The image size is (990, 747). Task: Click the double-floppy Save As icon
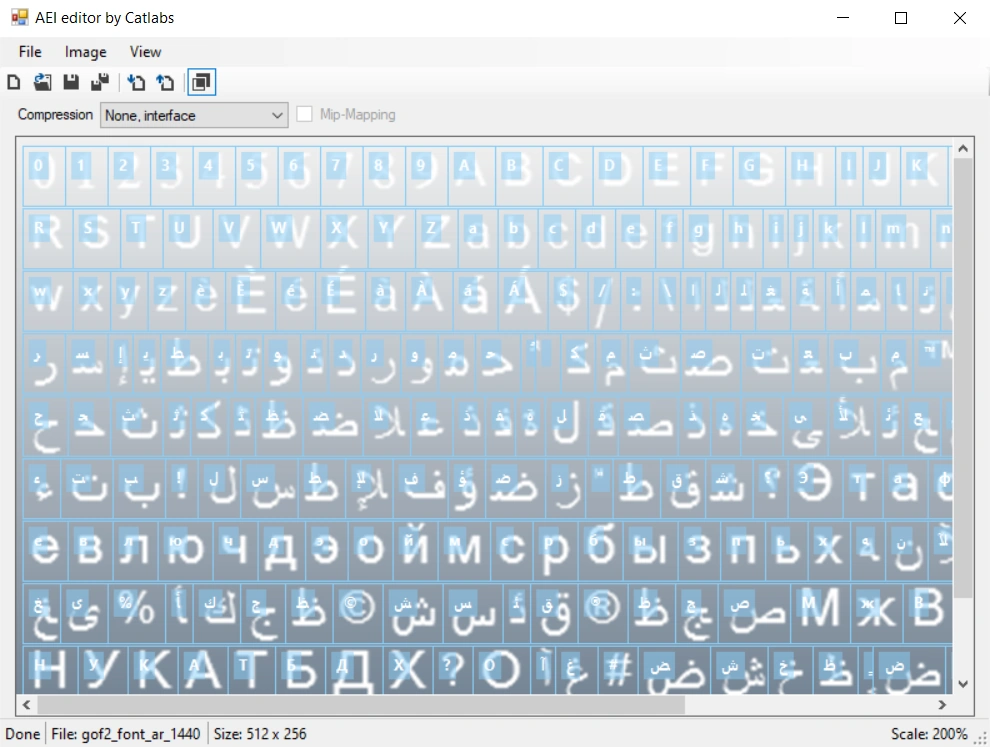(100, 82)
